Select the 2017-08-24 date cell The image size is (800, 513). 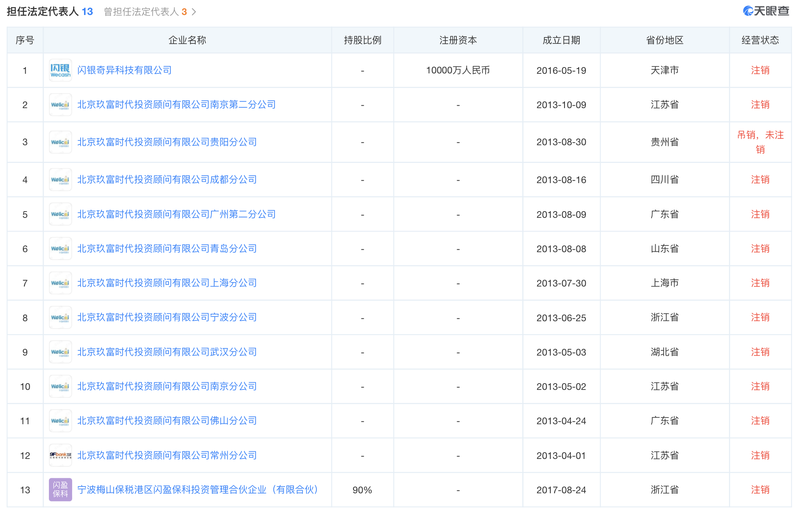(x=561, y=490)
